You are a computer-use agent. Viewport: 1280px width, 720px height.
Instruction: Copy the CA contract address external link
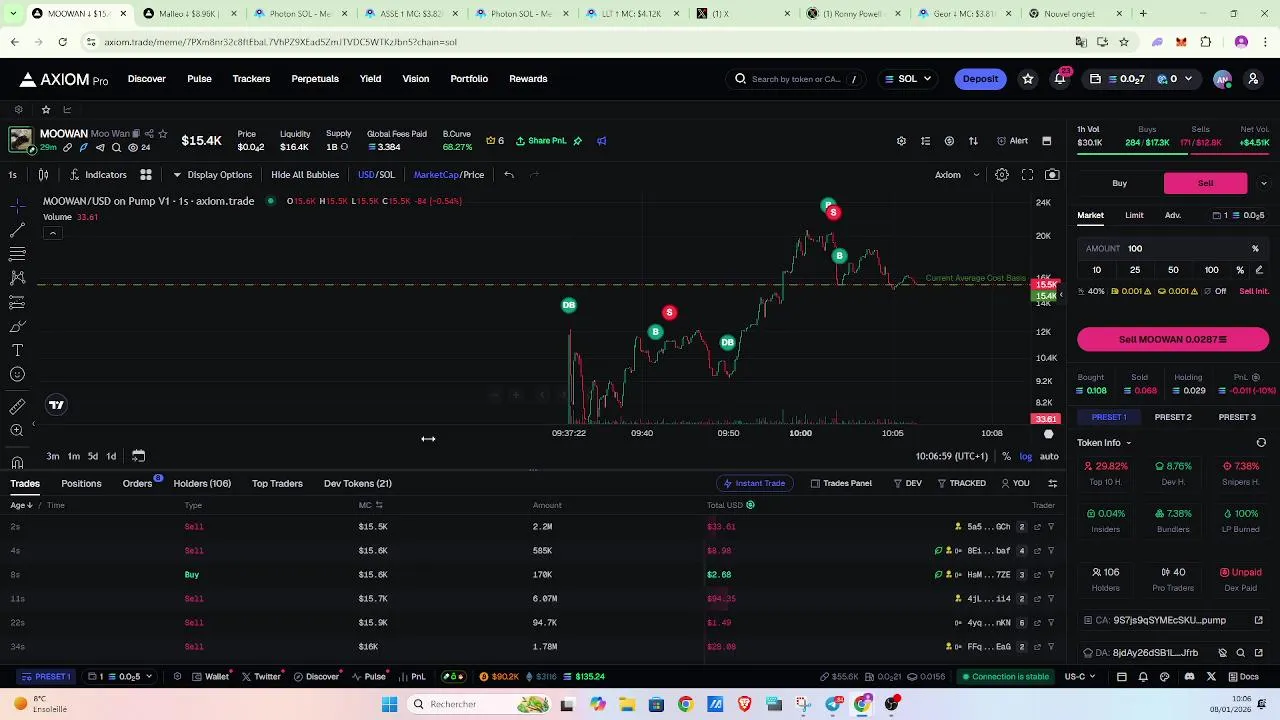coord(1259,620)
